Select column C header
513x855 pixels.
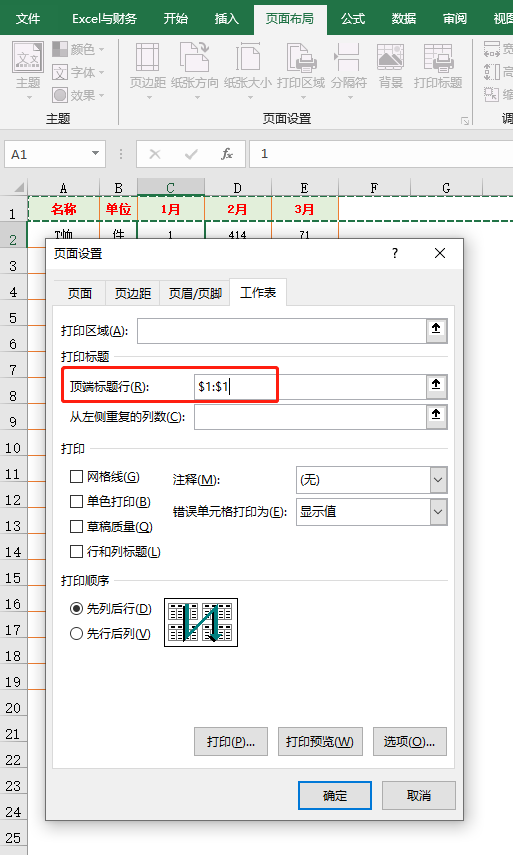pyautogui.click(x=171, y=188)
